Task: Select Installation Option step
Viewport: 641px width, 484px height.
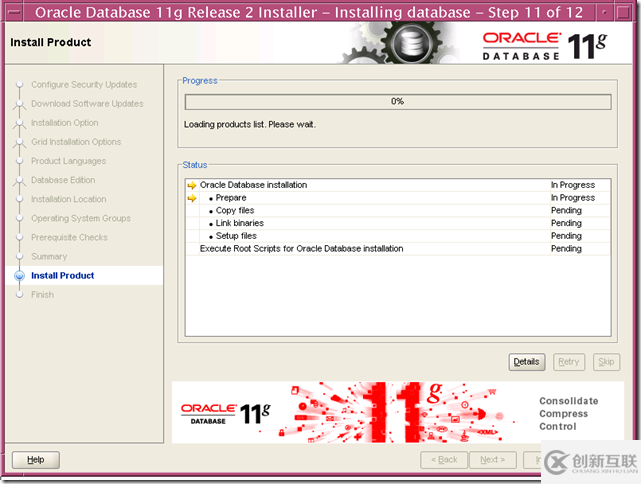Action: pyautogui.click(x=65, y=123)
